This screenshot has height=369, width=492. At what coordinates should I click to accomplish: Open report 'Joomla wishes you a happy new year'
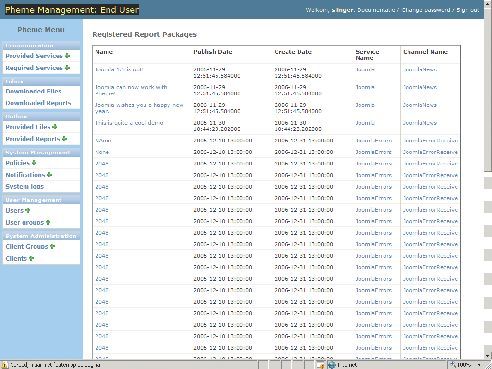(x=139, y=108)
